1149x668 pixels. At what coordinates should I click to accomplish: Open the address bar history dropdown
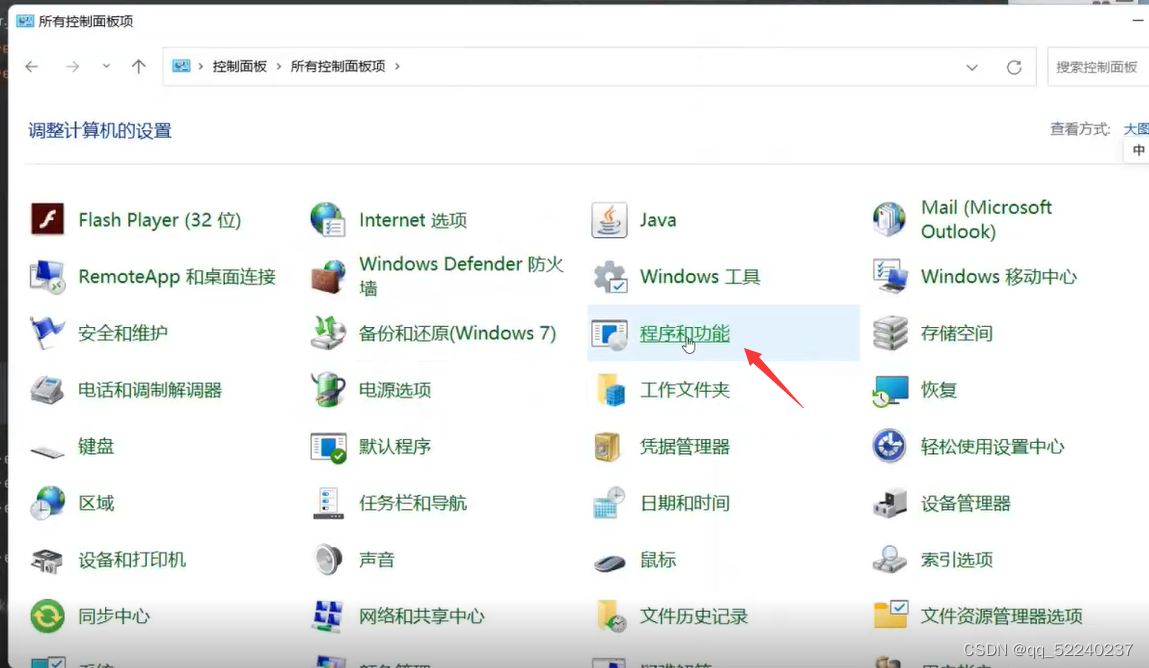[x=972, y=66]
